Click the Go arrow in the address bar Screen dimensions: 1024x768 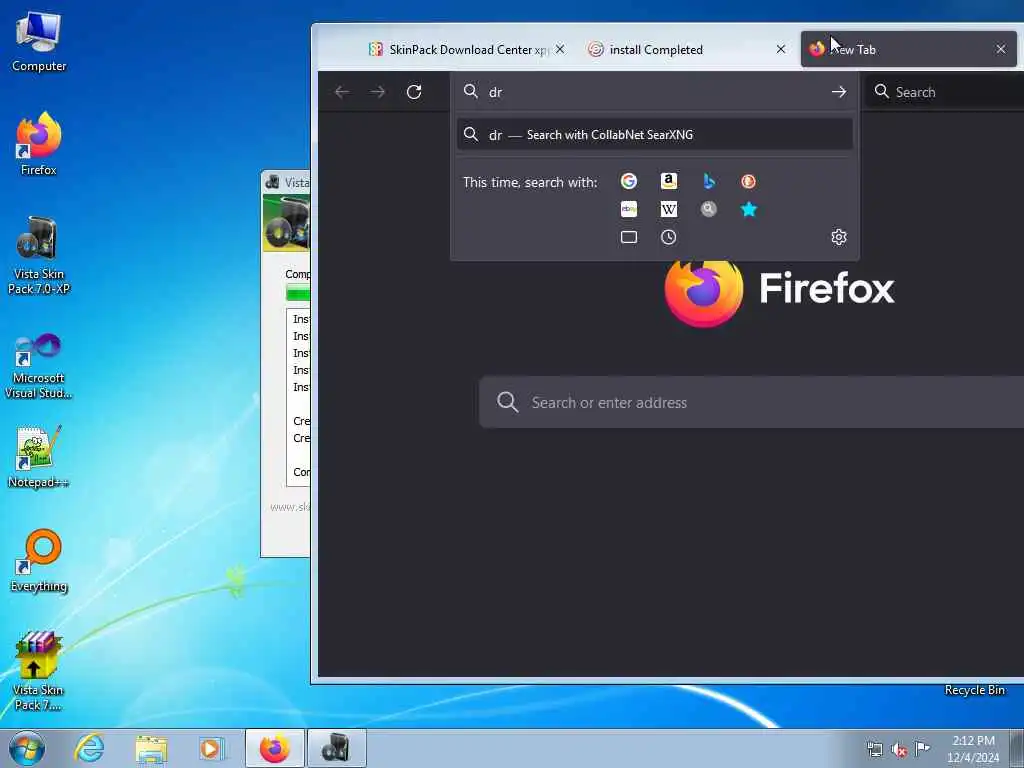839,92
